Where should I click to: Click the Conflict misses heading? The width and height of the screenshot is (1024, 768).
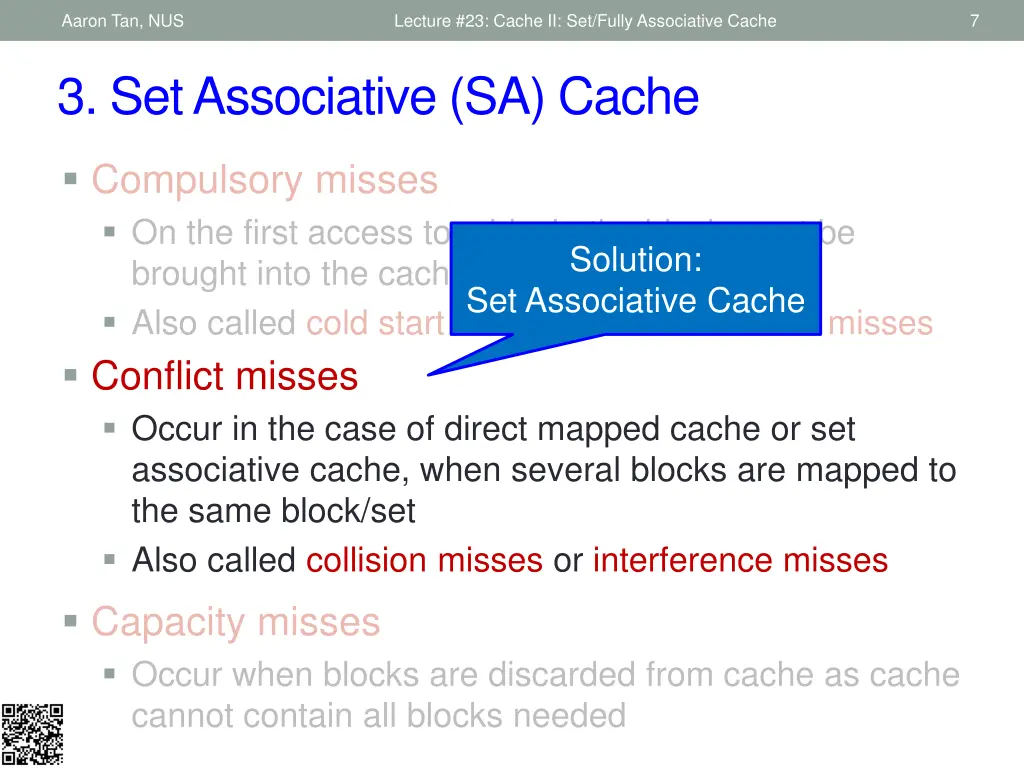click(x=225, y=376)
